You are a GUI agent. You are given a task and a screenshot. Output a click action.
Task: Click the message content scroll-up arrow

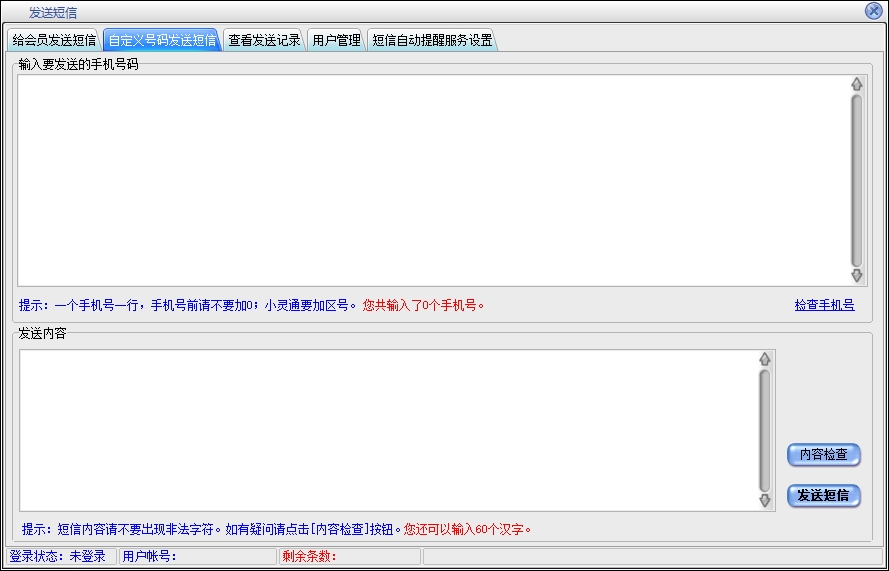pos(765,358)
